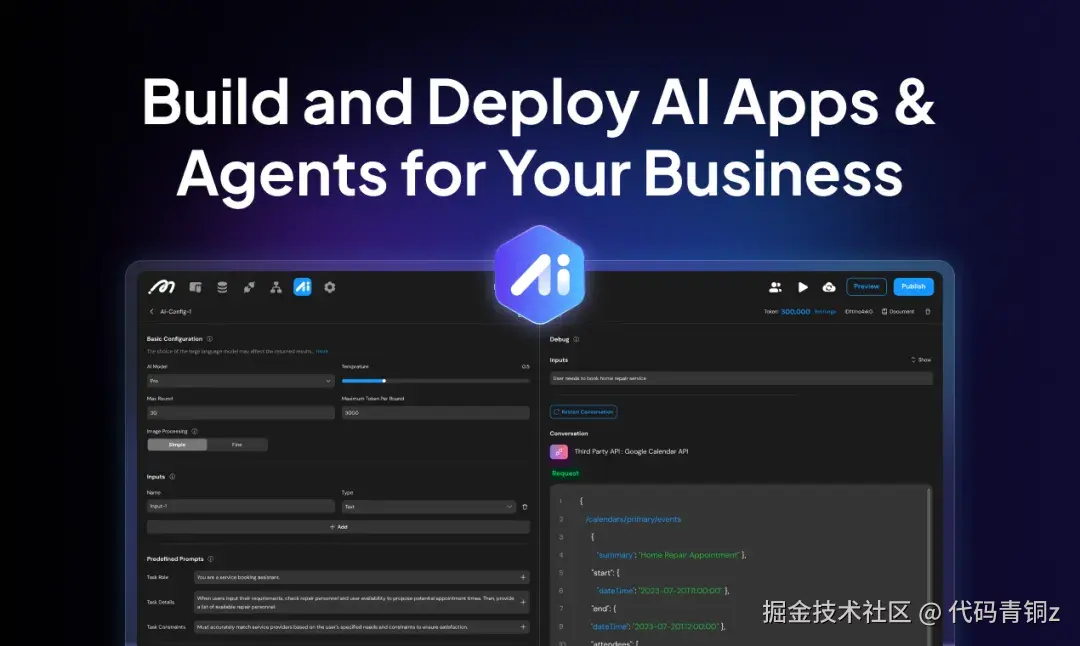Image resolution: width=1080 pixels, height=646 pixels.
Task: Select Fine image processing option
Action: [237, 445]
